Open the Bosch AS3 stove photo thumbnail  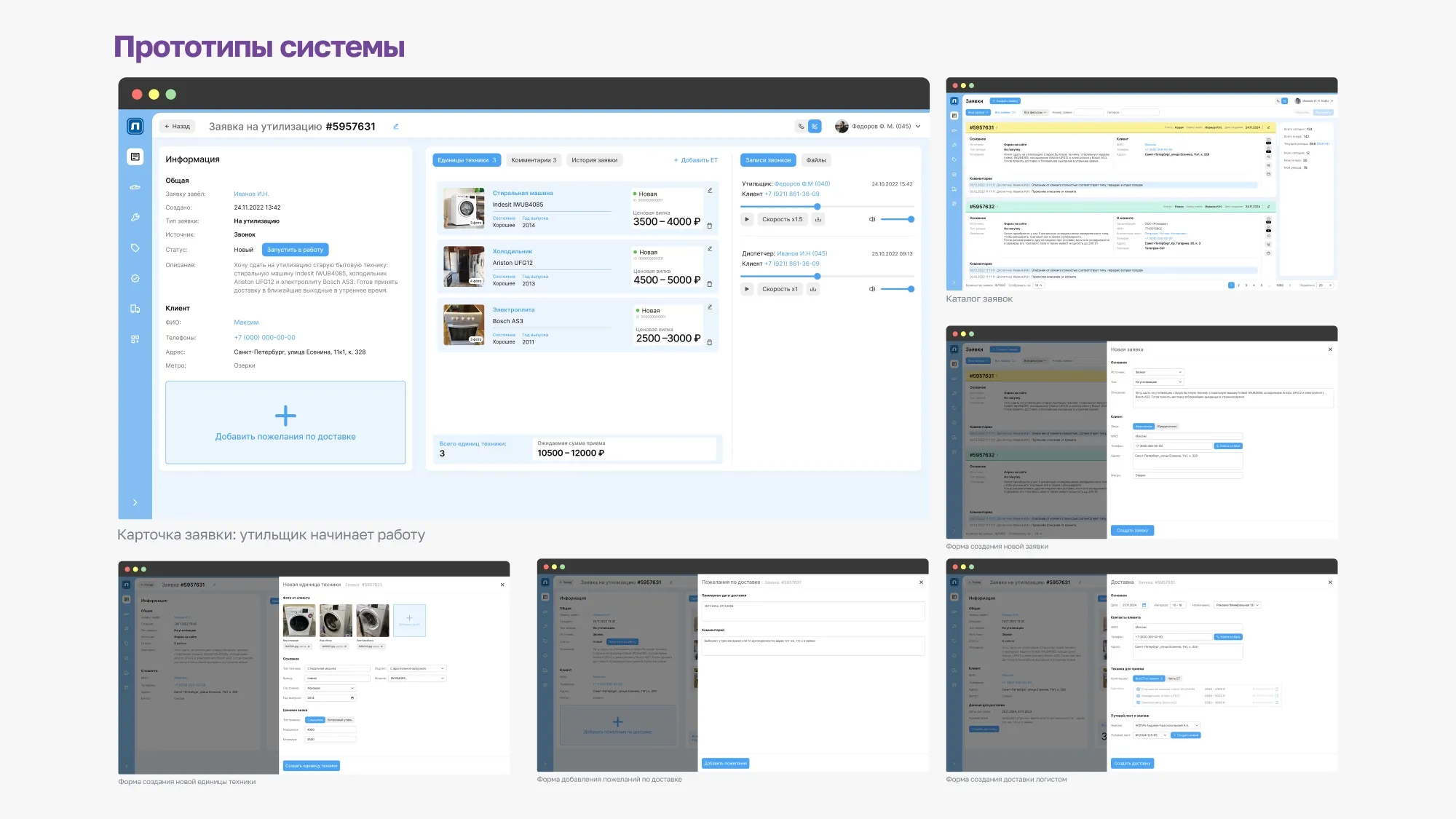point(464,325)
